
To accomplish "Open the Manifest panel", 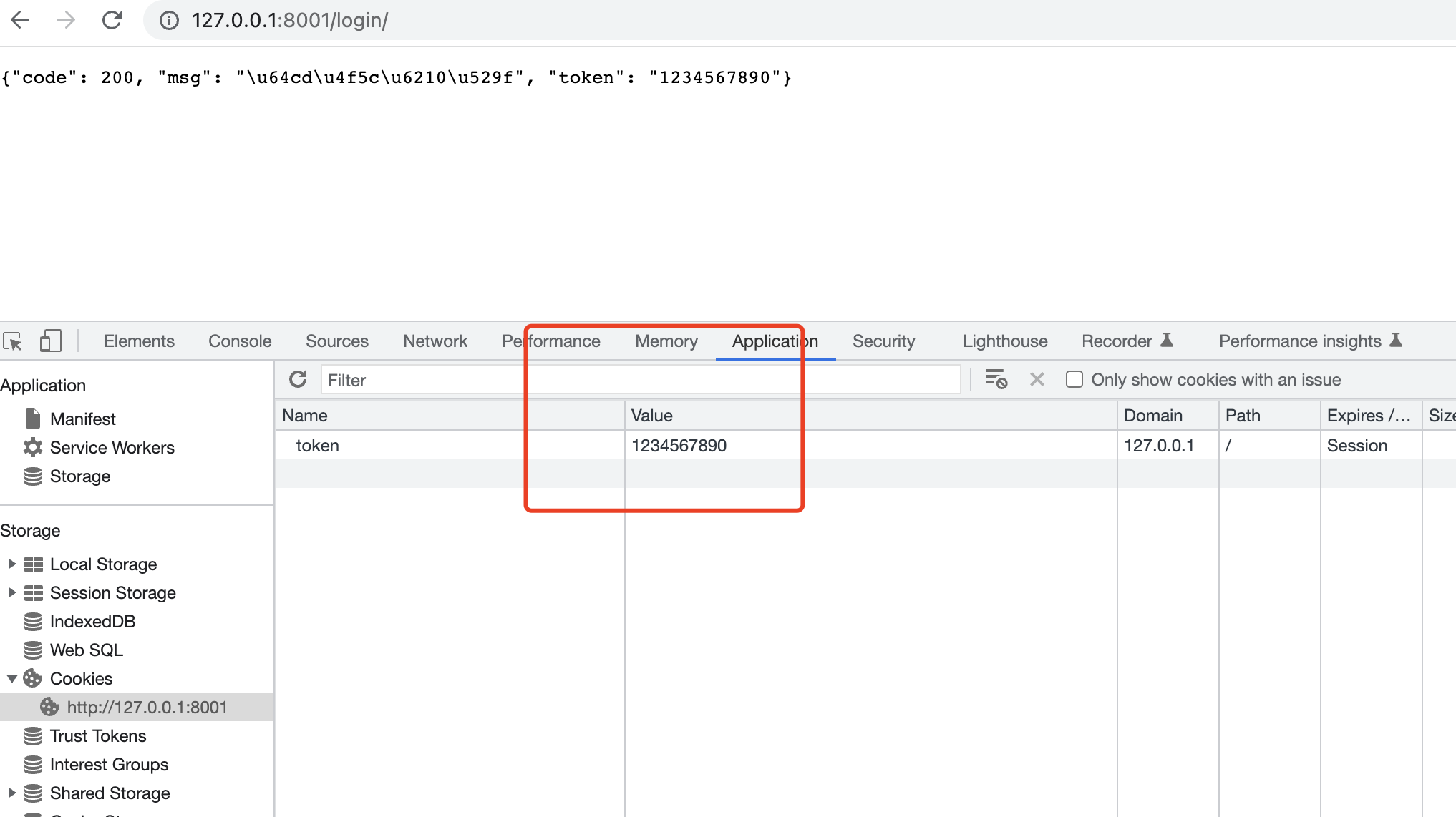I will pyautogui.click(x=83, y=419).
